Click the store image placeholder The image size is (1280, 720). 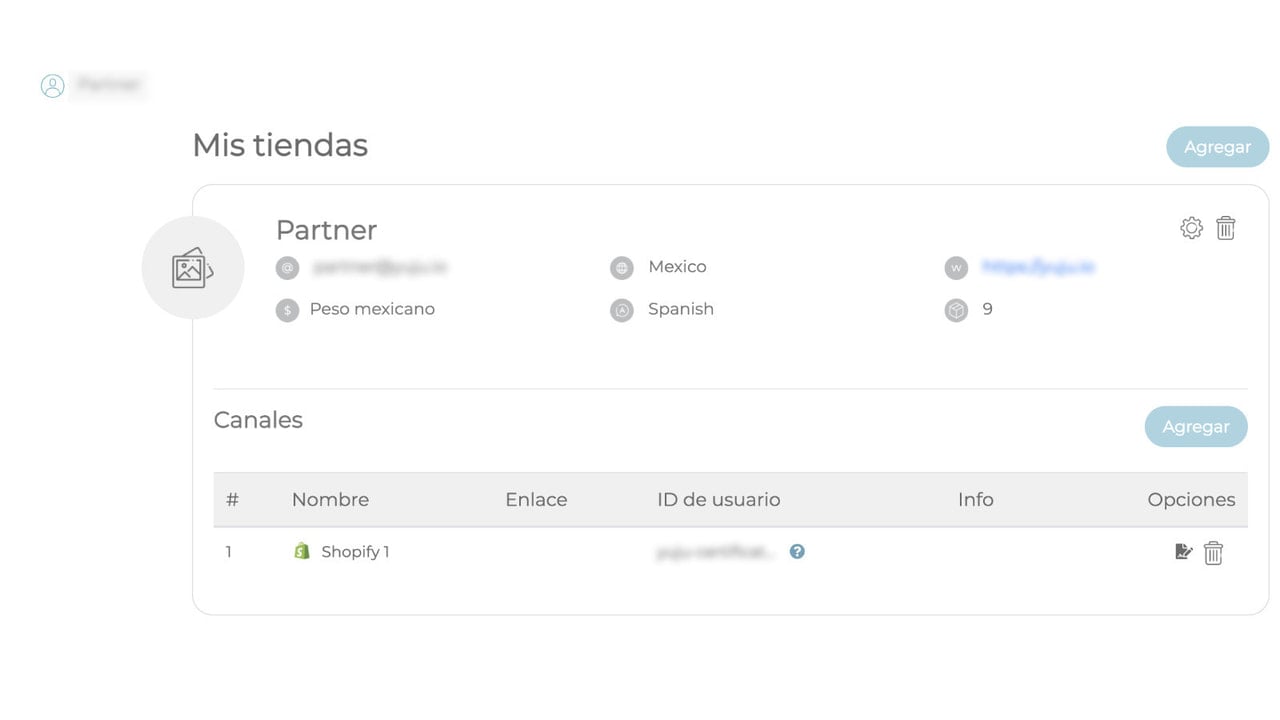pyautogui.click(x=193, y=268)
